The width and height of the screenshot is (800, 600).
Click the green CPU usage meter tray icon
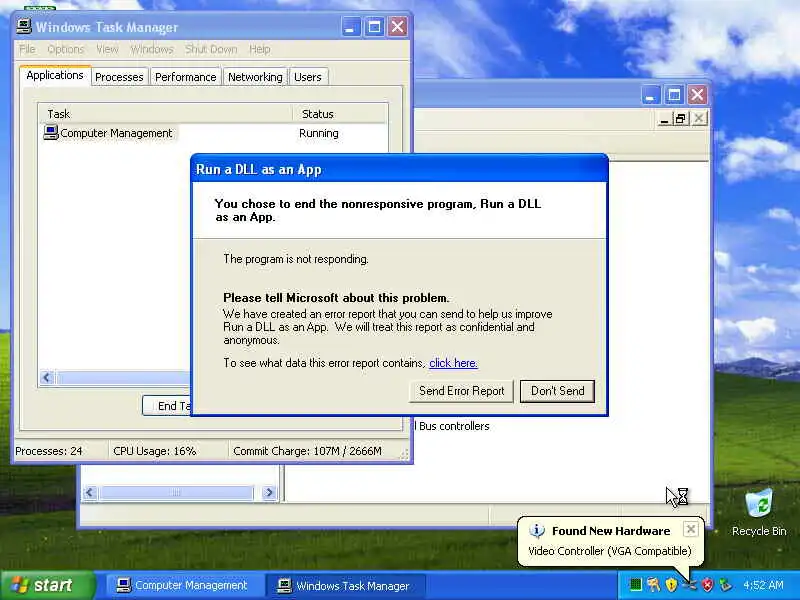[x=635, y=585]
